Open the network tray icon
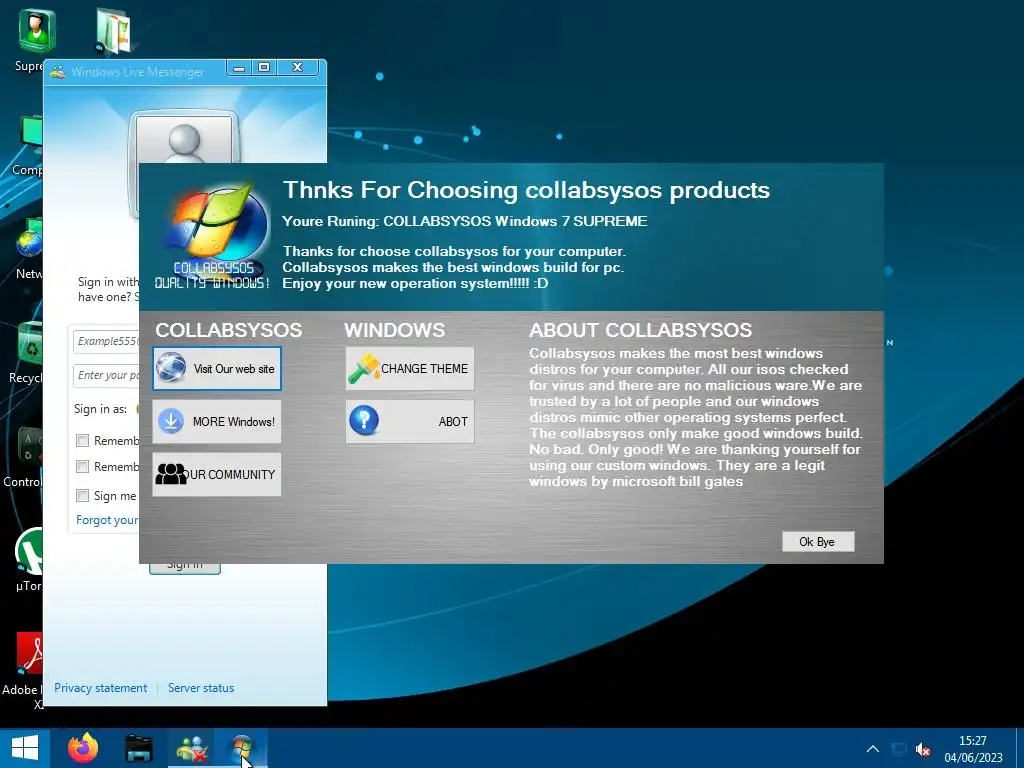Screen dimensions: 1024x768 coord(899,749)
